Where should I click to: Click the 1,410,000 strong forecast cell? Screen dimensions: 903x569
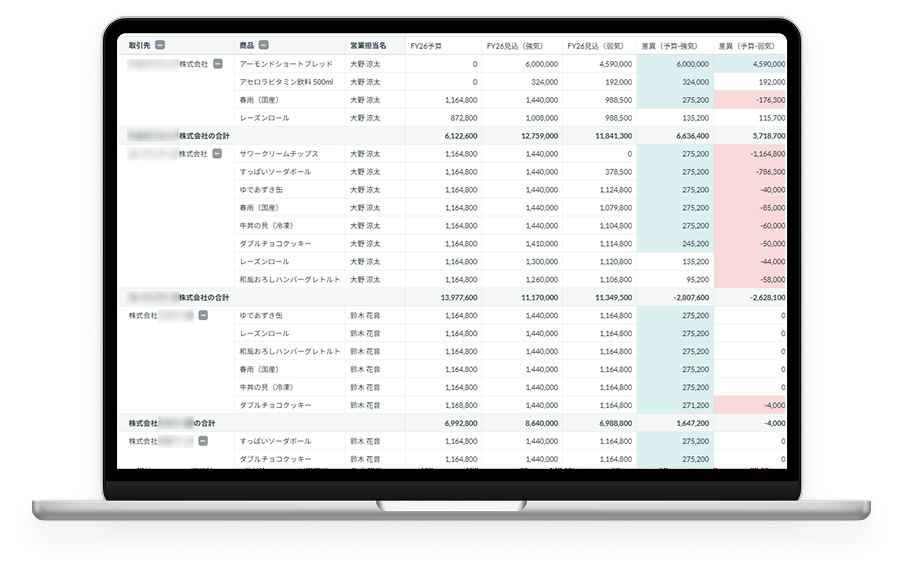(x=522, y=244)
